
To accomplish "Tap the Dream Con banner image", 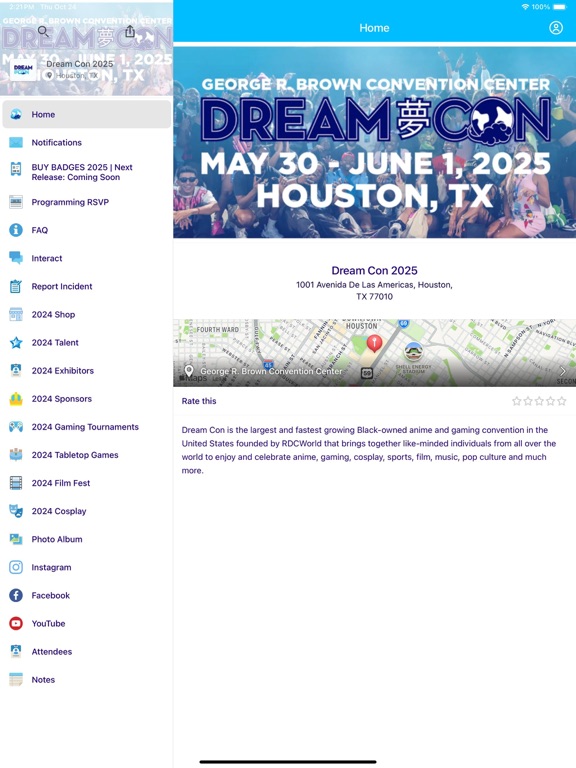I will 375,143.
